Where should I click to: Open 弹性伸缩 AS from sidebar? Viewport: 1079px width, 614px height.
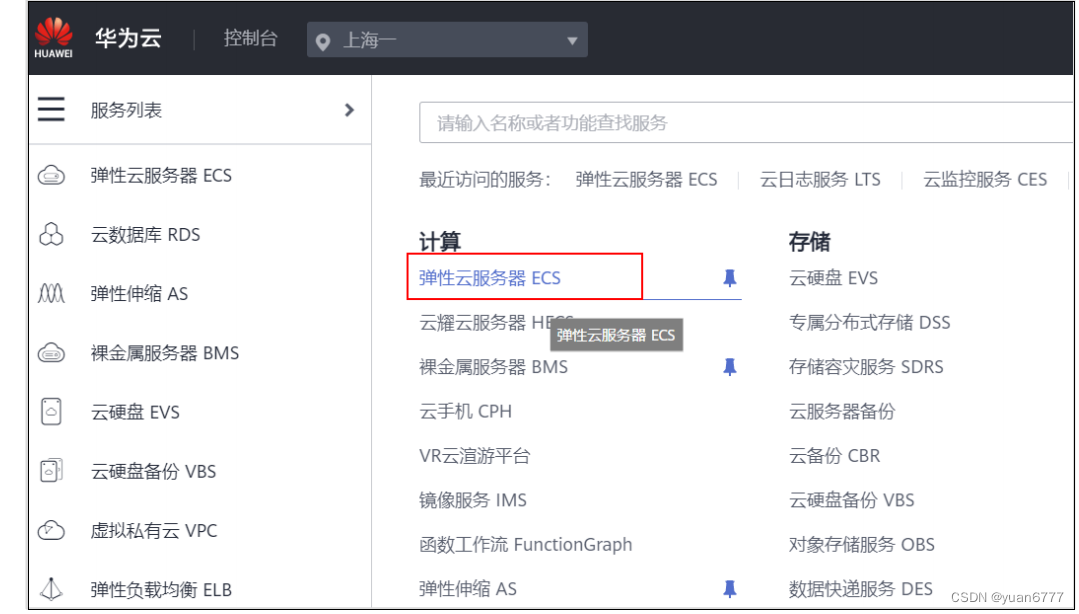coord(139,294)
